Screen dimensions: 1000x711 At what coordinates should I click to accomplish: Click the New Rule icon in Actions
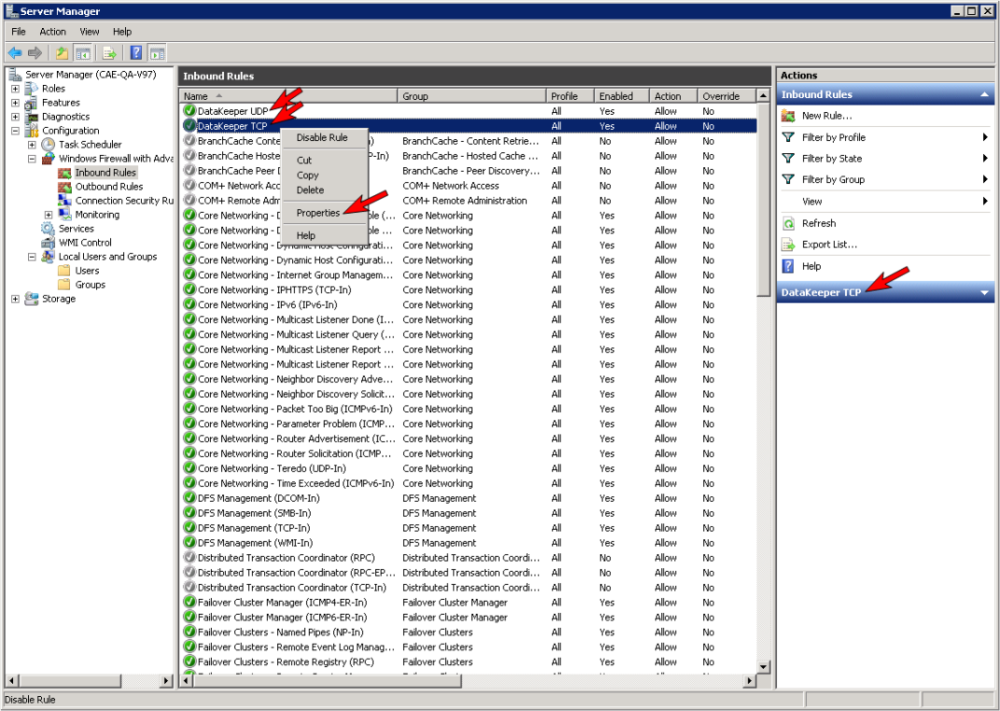[788, 116]
